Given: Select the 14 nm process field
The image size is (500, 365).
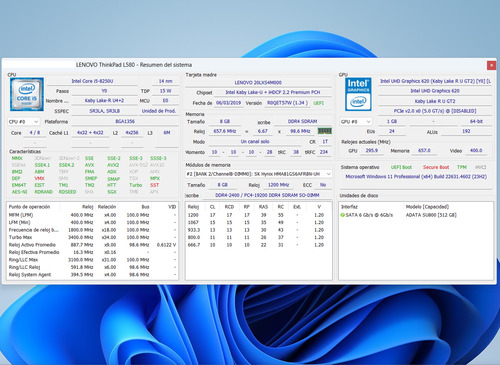Looking at the screenshot, I should (x=165, y=81).
